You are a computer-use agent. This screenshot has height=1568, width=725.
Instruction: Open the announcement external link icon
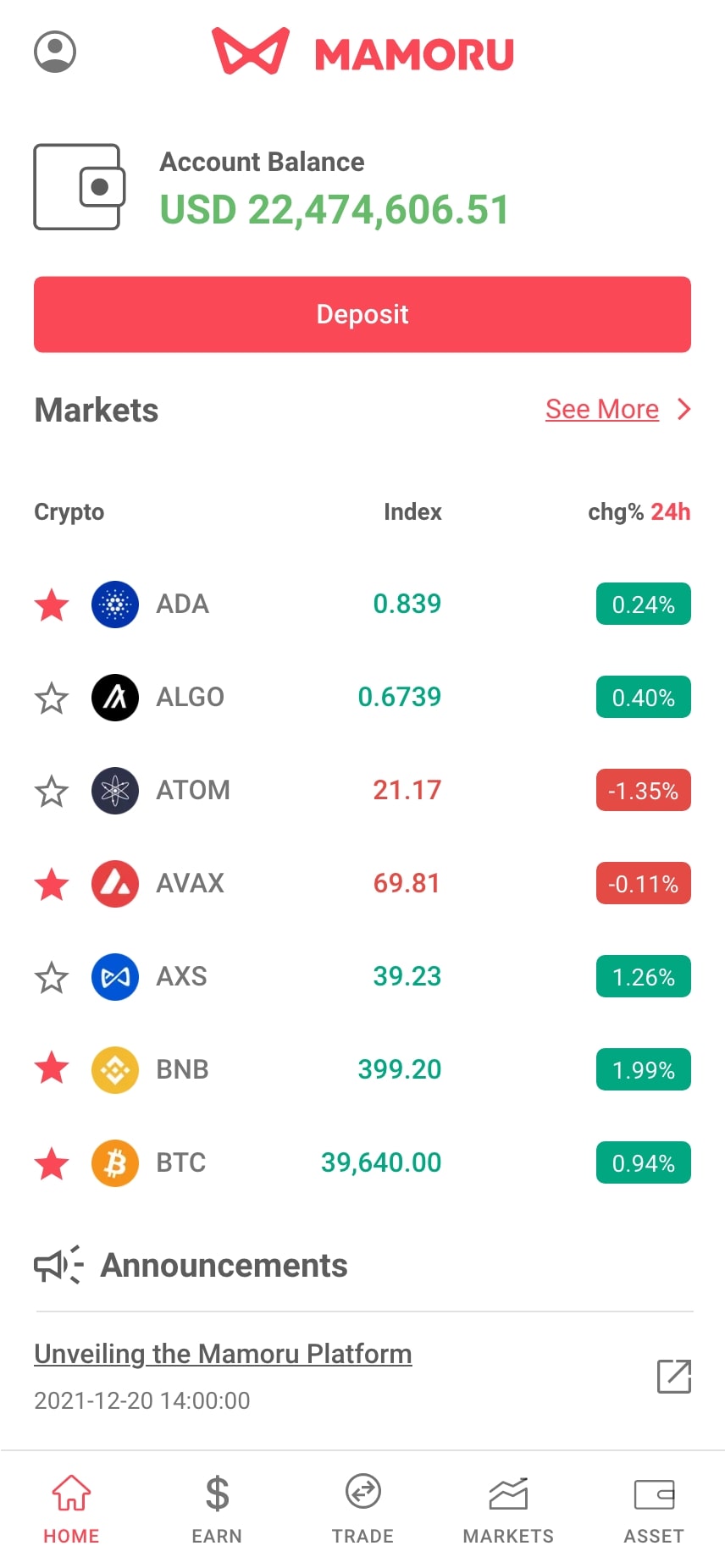coord(674,1376)
